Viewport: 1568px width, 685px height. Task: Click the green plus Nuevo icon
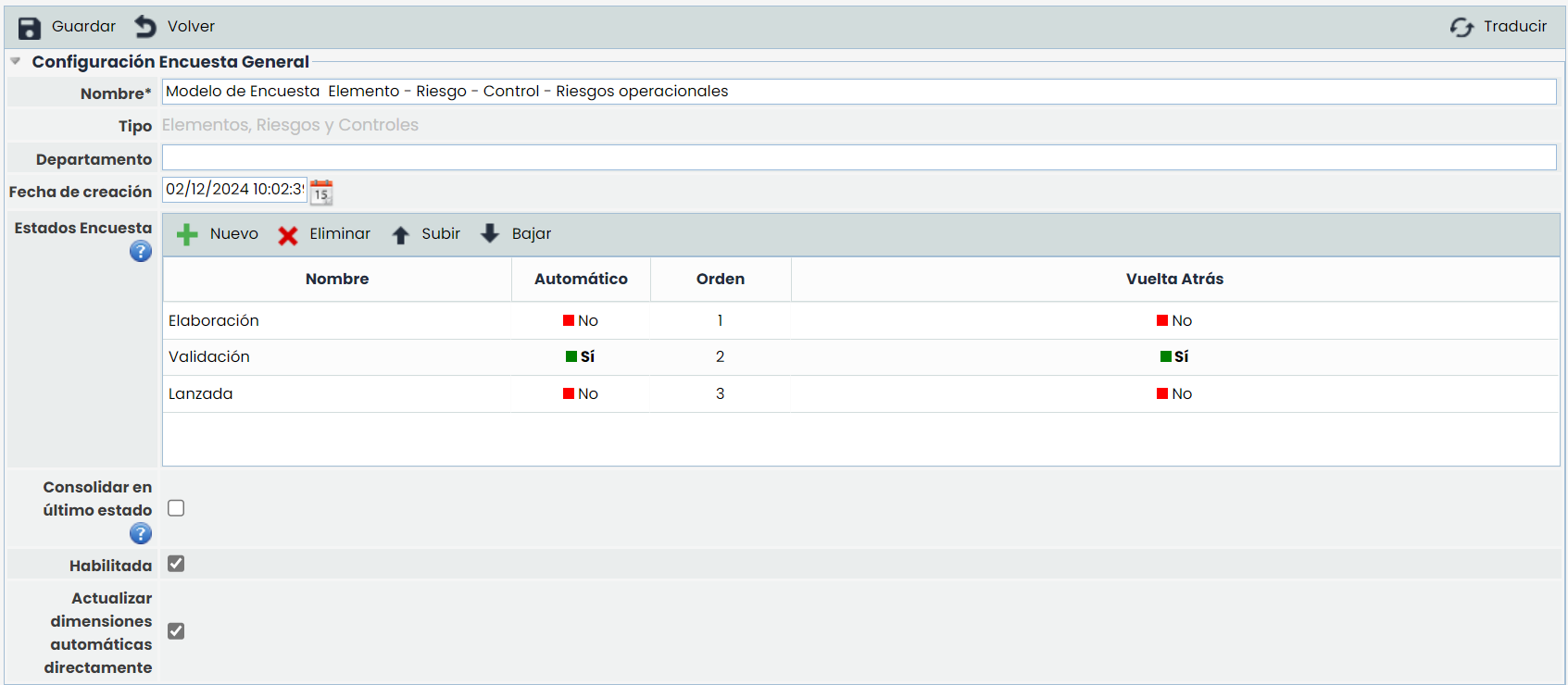click(x=187, y=234)
